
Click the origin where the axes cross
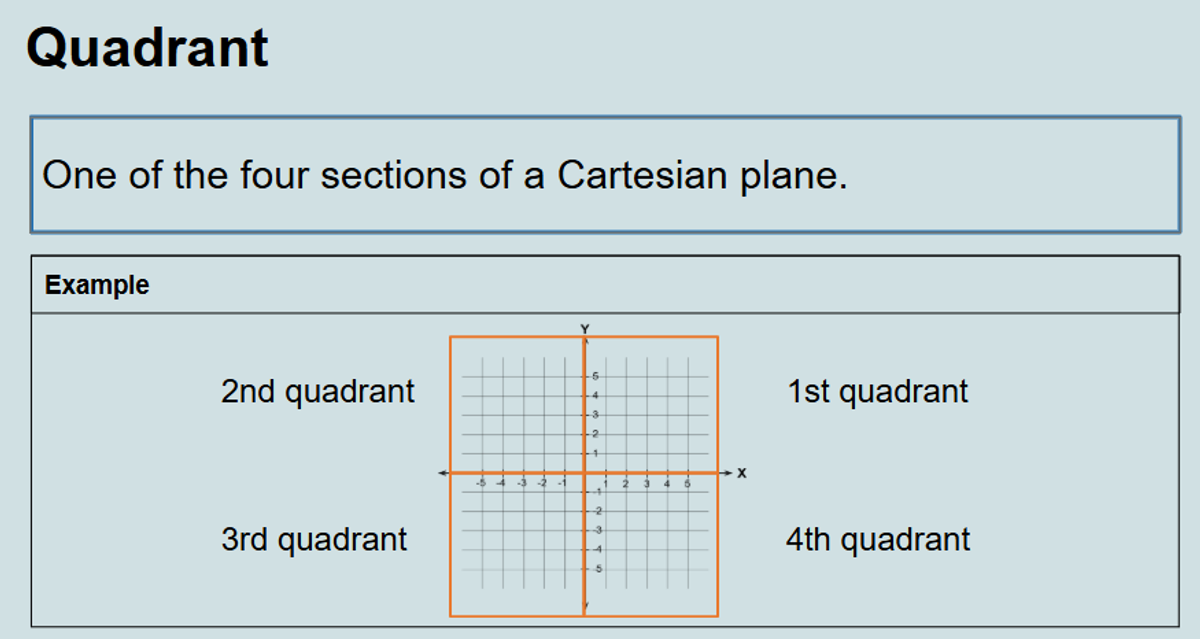(x=584, y=473)
